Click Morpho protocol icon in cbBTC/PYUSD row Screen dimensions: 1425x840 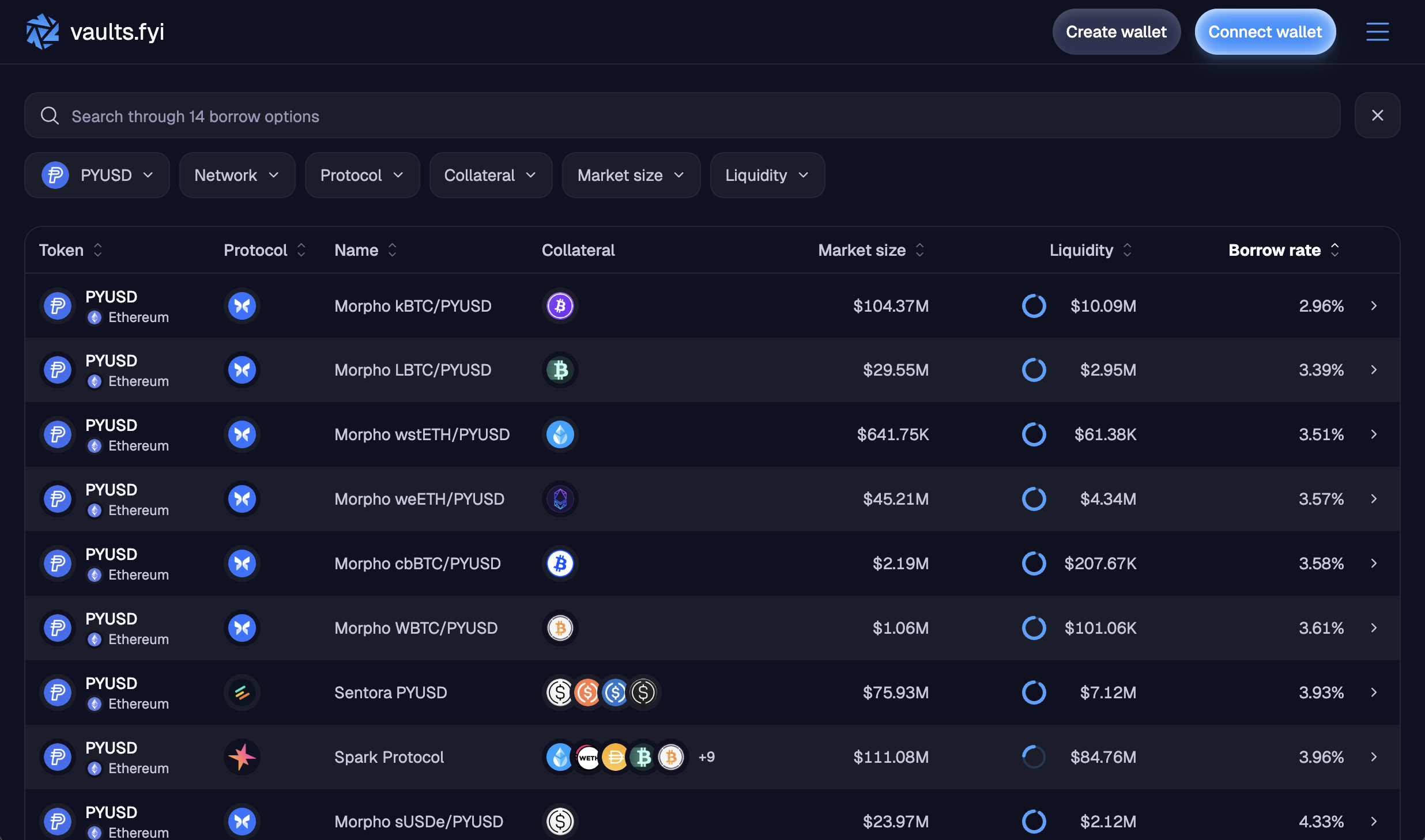click(x=242, y=563)
